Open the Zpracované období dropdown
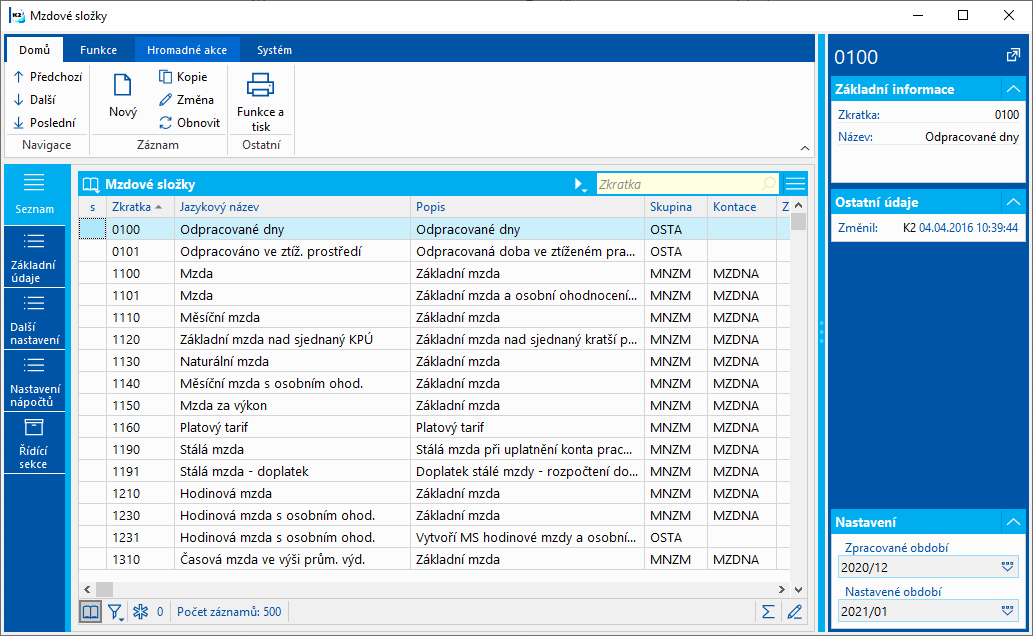 tap(1007, 568)
